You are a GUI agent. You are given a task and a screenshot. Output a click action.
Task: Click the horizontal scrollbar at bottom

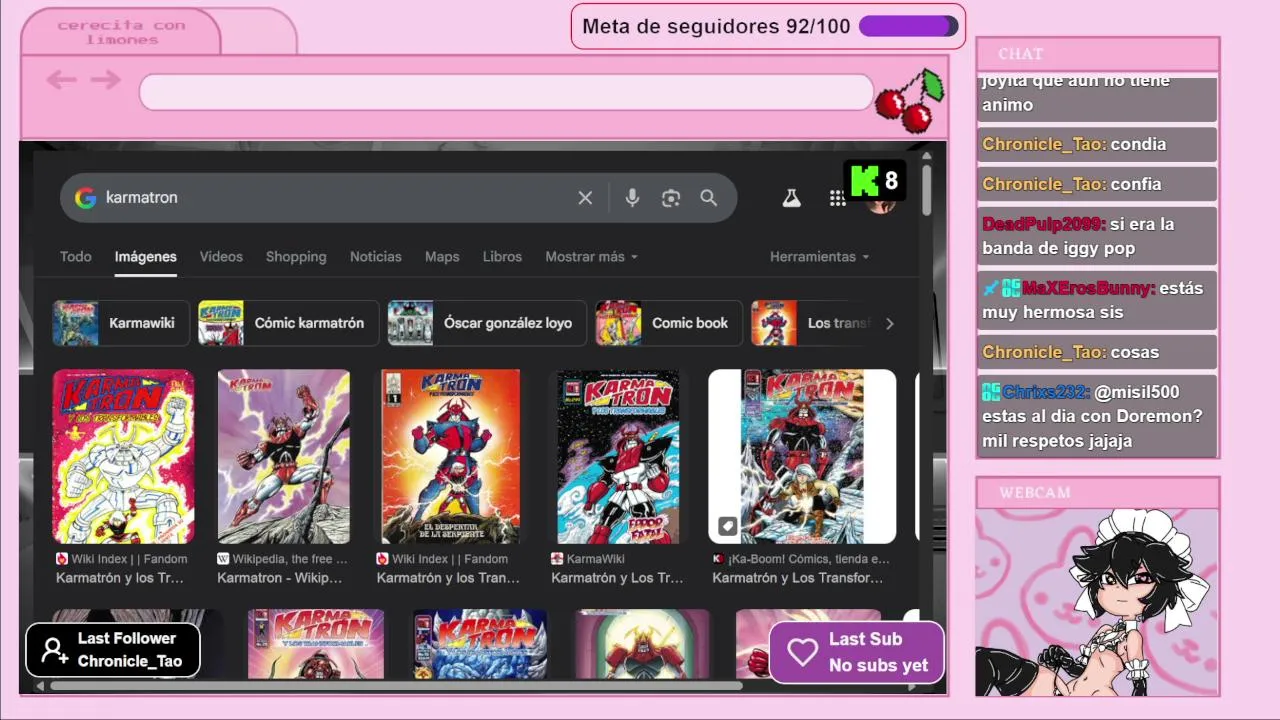(395, 686)
